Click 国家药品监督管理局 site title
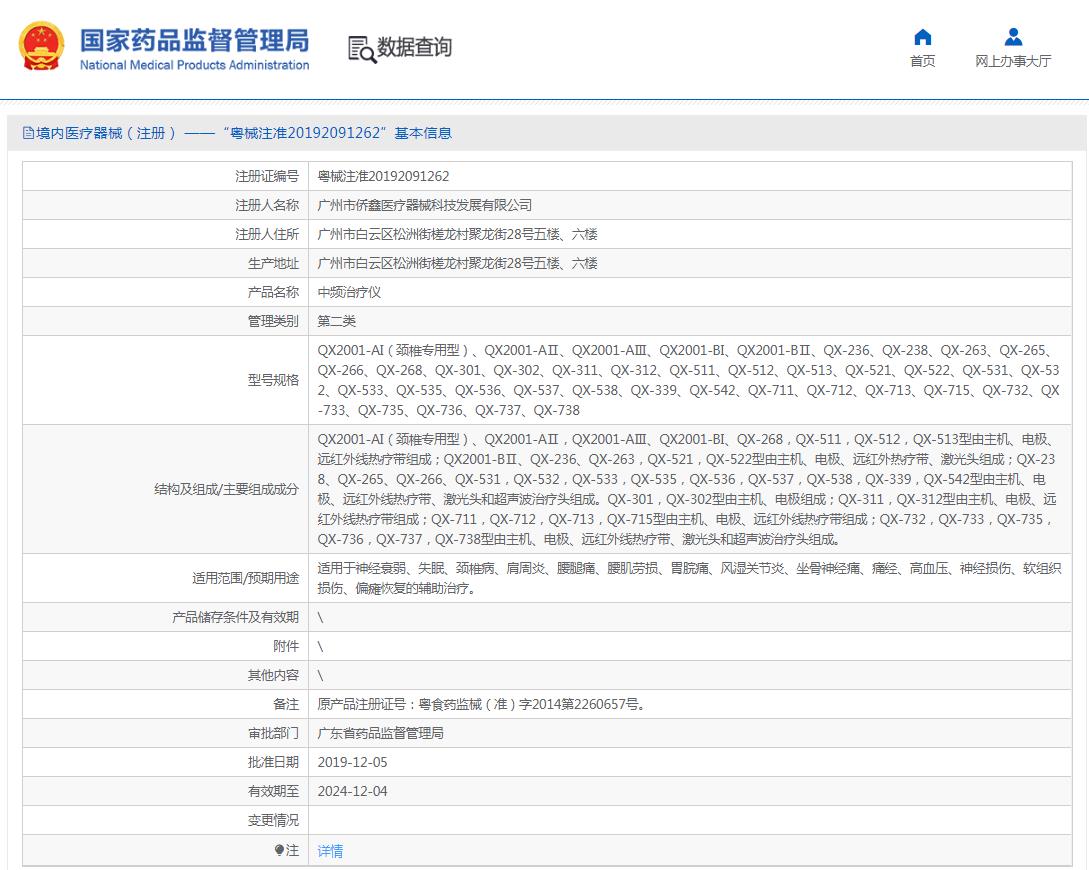The width and height of the screenshot is (1089, 870). (194, 40)
